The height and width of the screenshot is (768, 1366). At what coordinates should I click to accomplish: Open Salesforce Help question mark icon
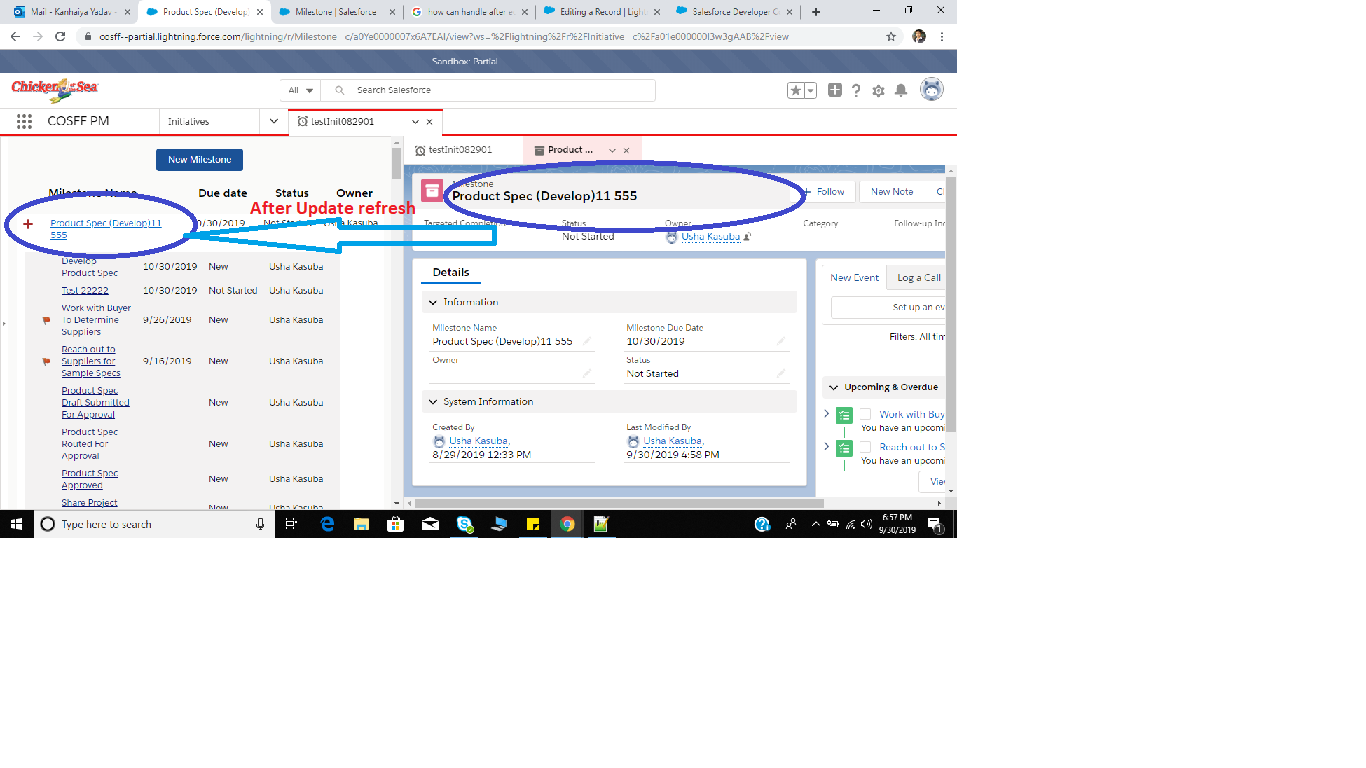coord(856,90)
